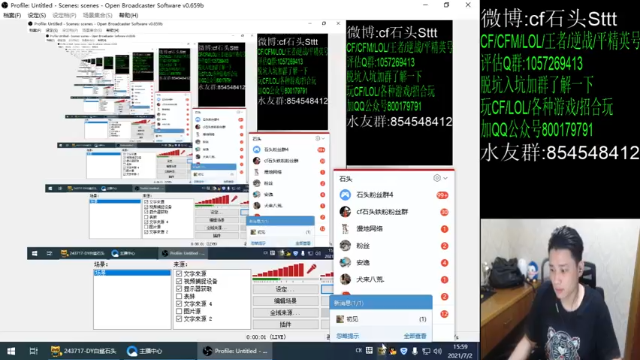The width and height of the screenshot is (640, 360).
Task: Open the 帮助(H) menu
Action: 128,15
